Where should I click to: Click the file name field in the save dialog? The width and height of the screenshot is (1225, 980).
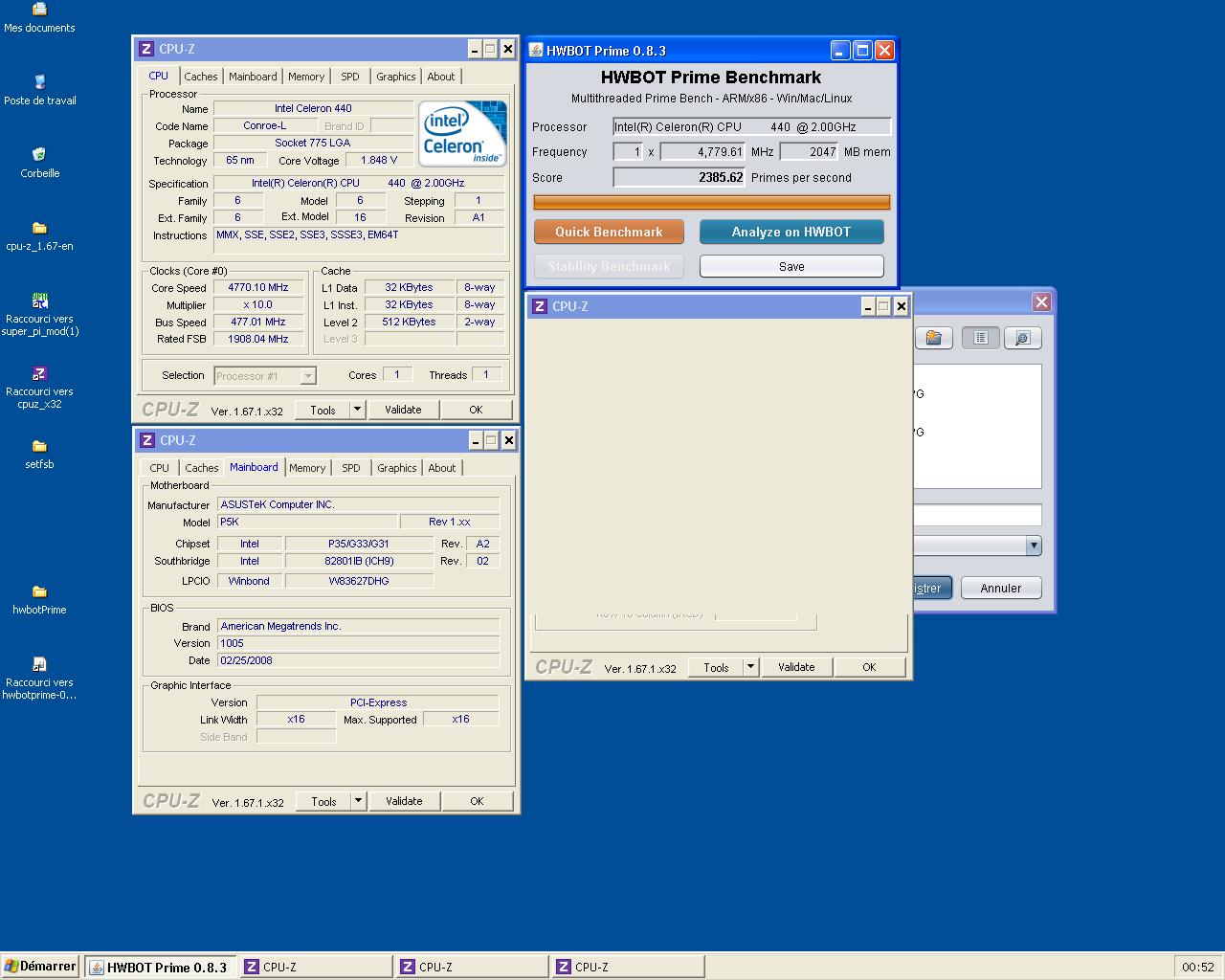point(977,515)
